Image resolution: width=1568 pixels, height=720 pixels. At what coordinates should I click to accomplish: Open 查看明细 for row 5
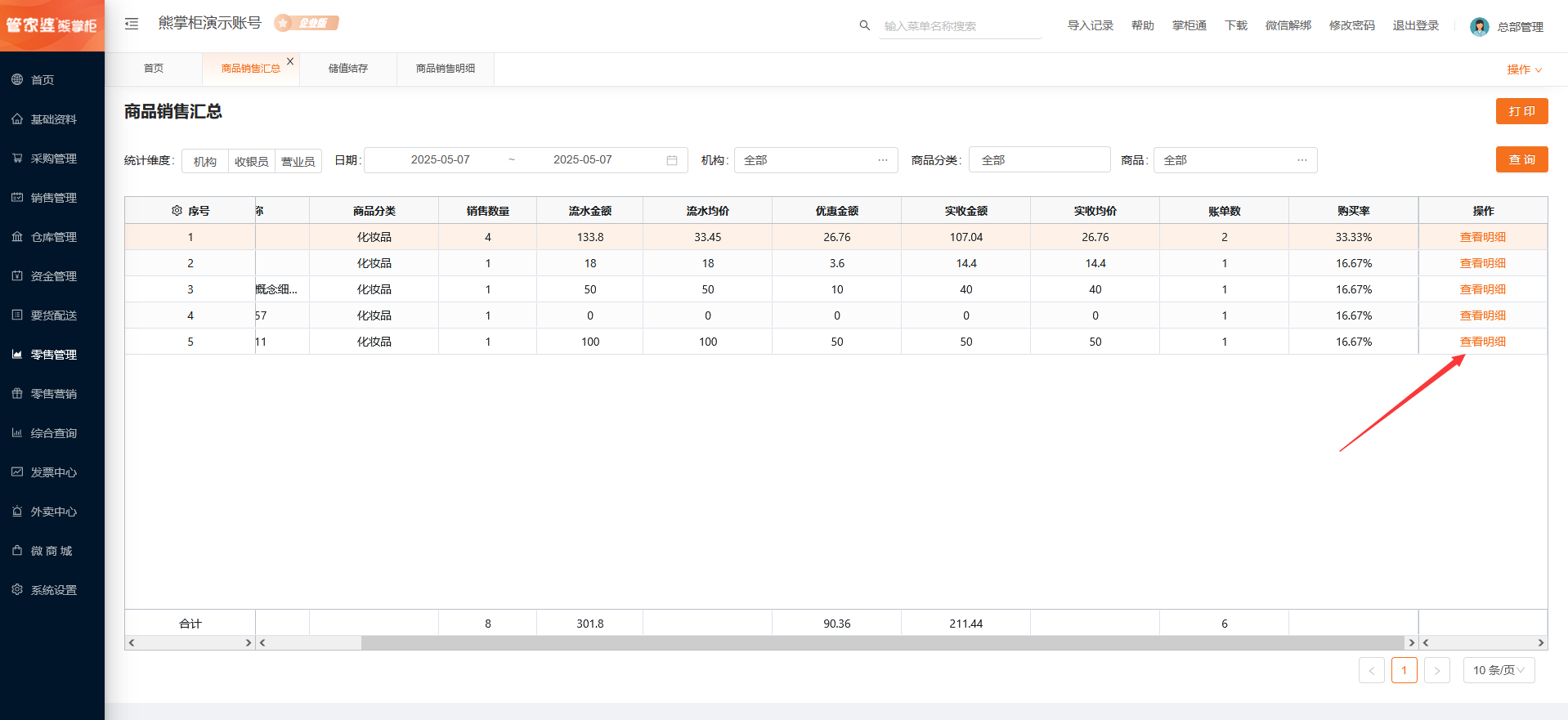tap(1483, 342)
